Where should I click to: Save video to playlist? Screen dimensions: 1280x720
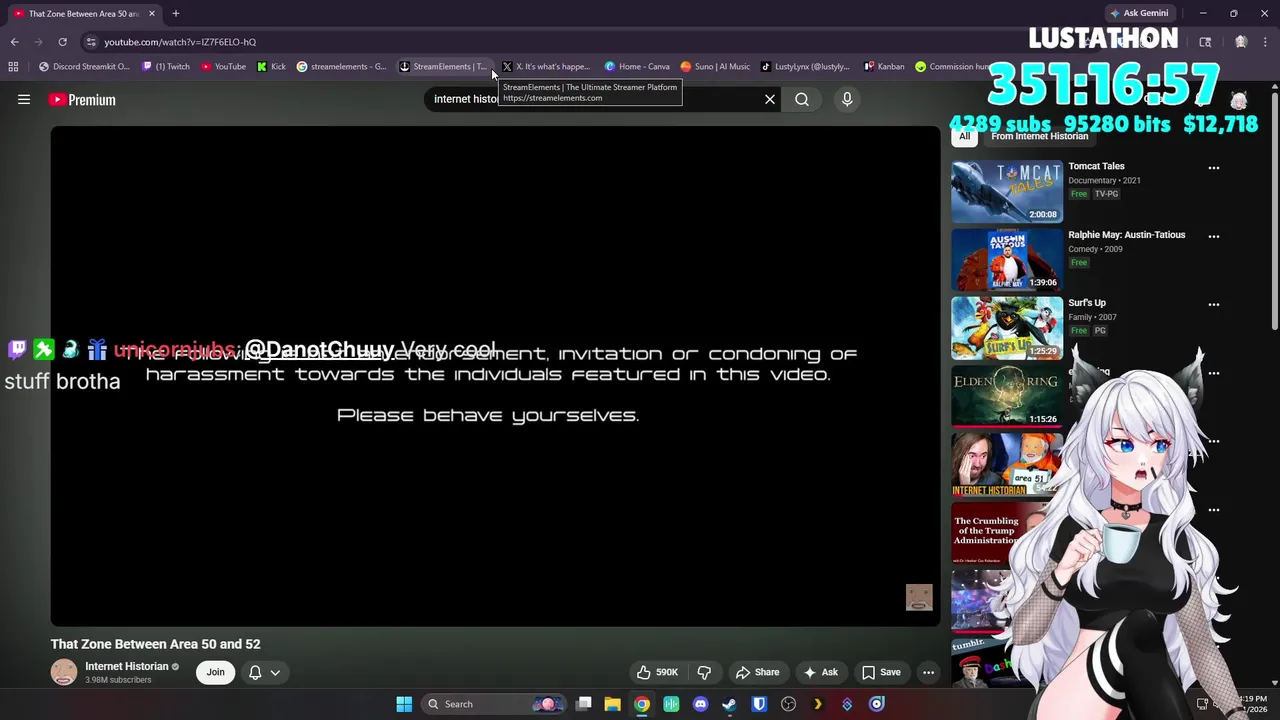(x=881, y=672)
